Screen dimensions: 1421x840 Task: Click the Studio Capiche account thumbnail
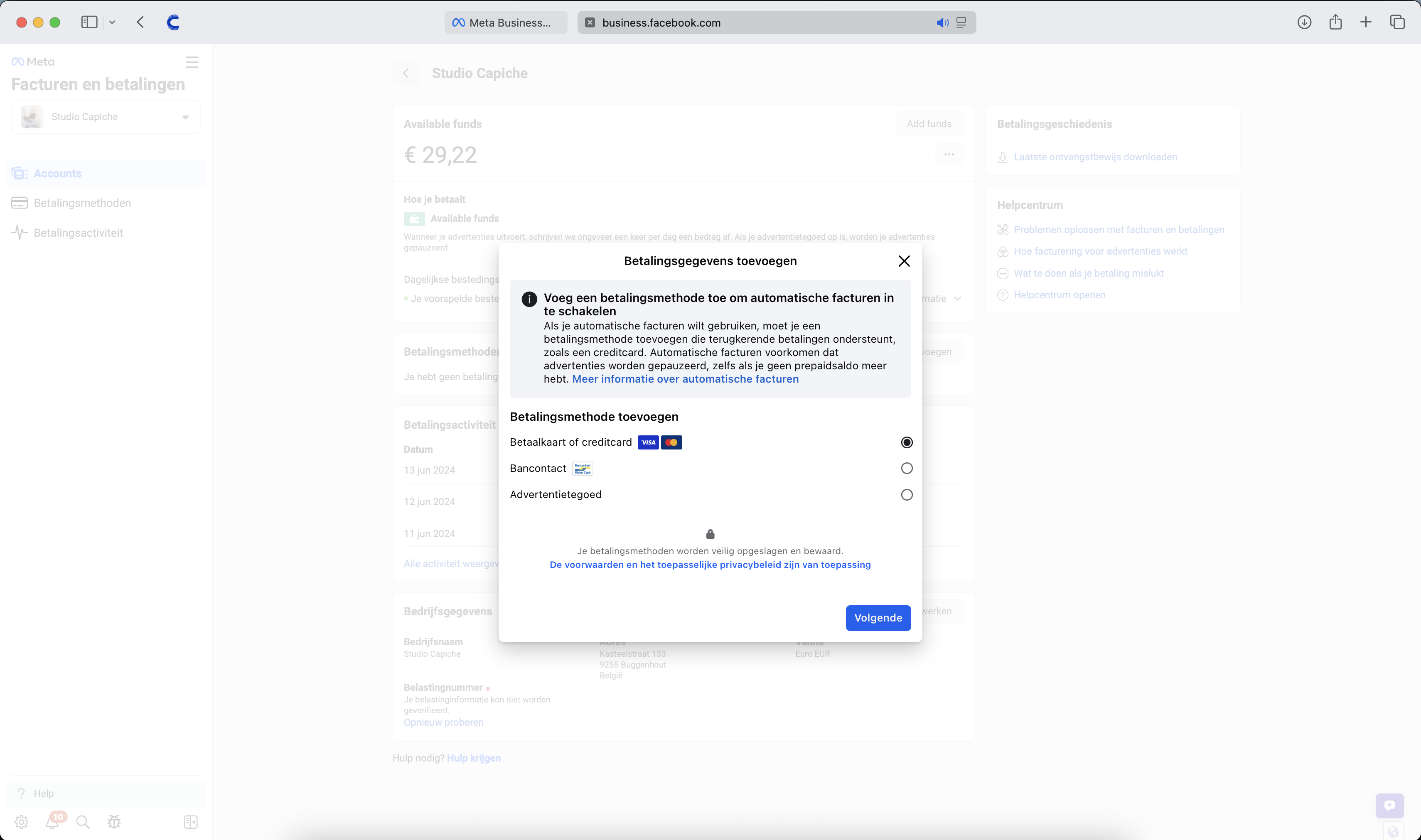[x=32, y=117]
